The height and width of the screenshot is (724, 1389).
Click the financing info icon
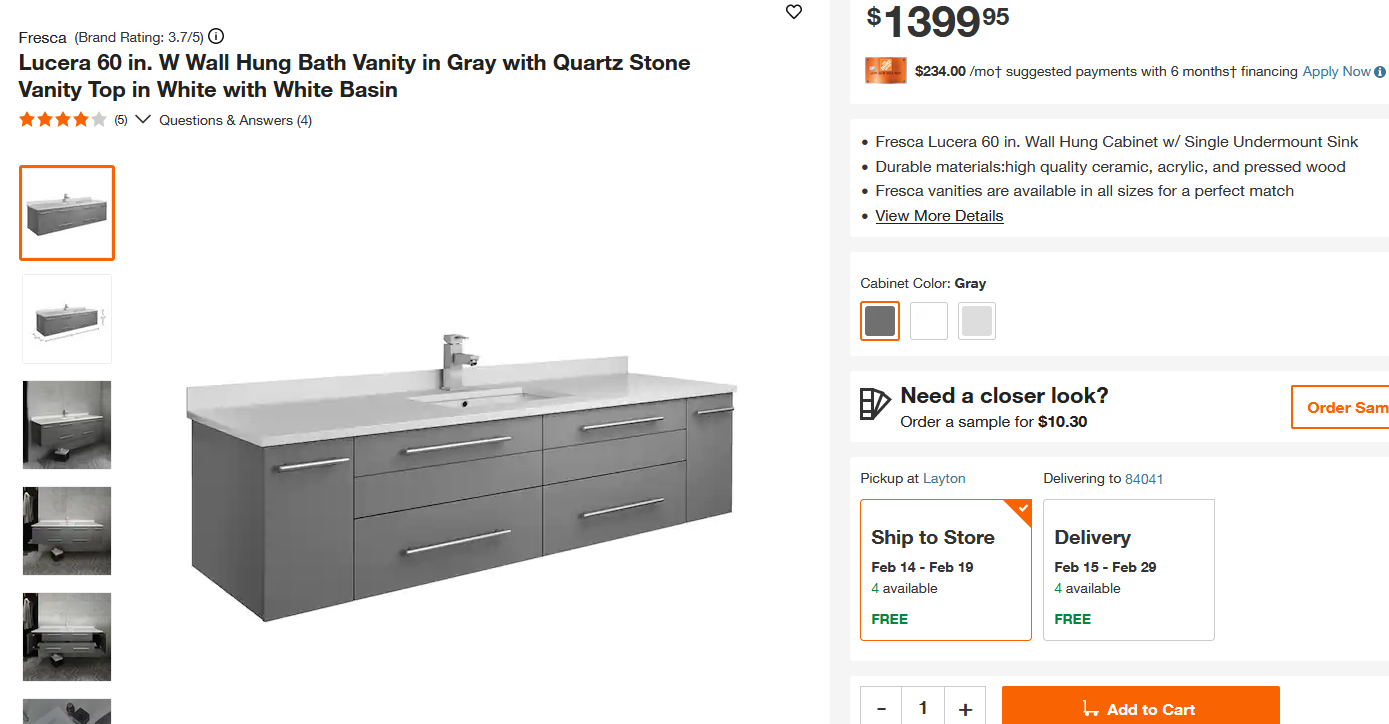(x=1380, y=72)
